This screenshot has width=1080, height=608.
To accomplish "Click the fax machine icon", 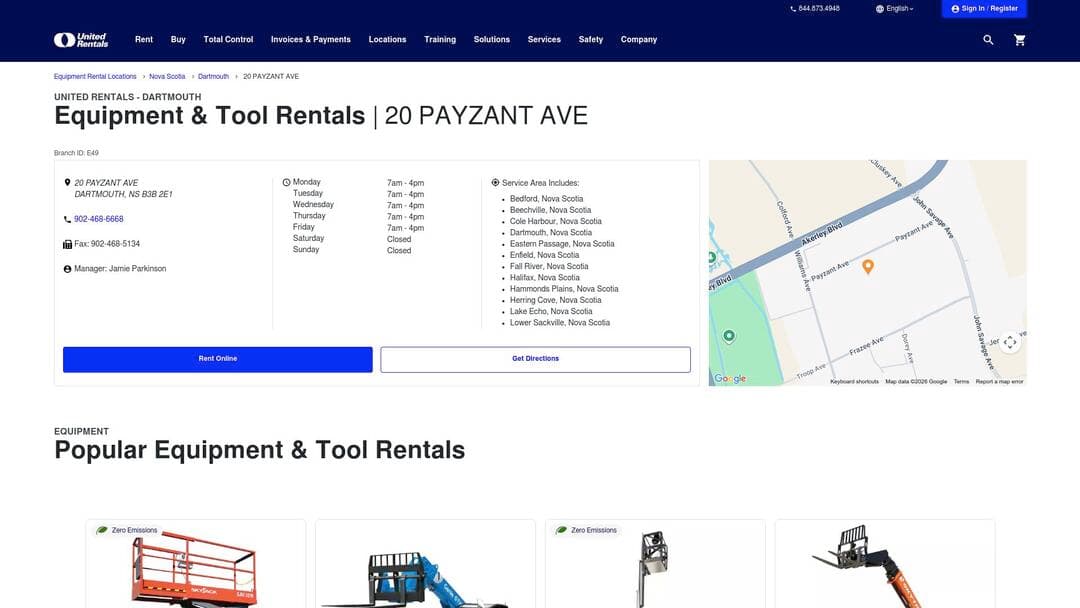I will (x=66, y=243).
